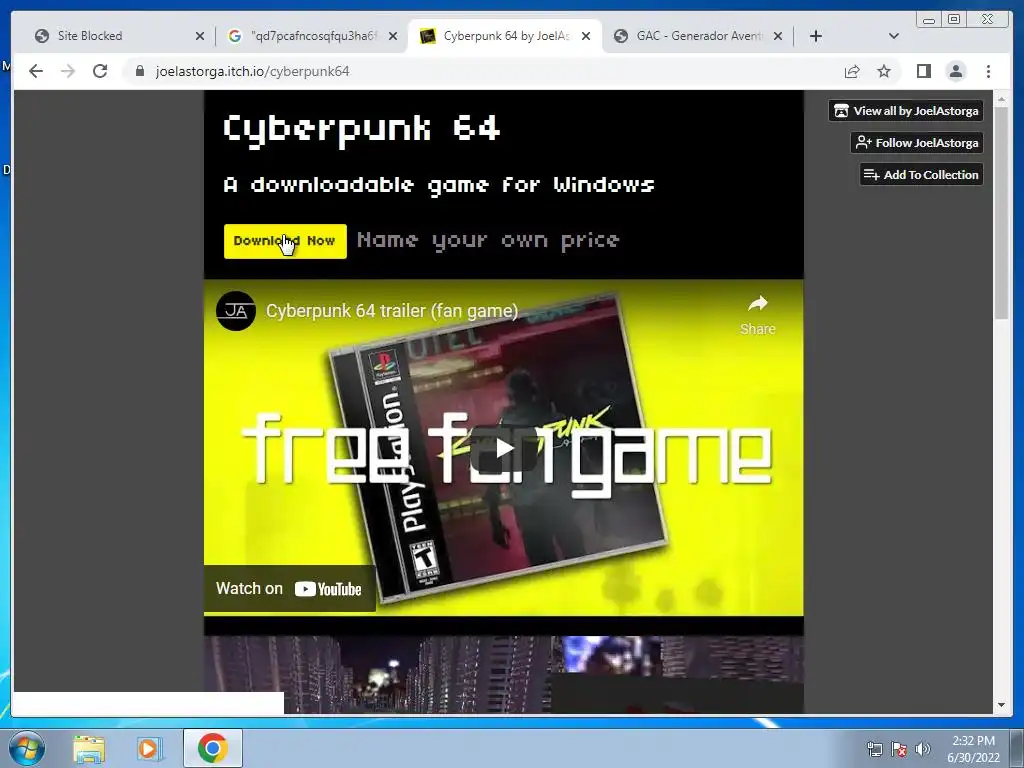
Task: Click the Cyberpunk 64 page heading
Action: tap(362, 129)
